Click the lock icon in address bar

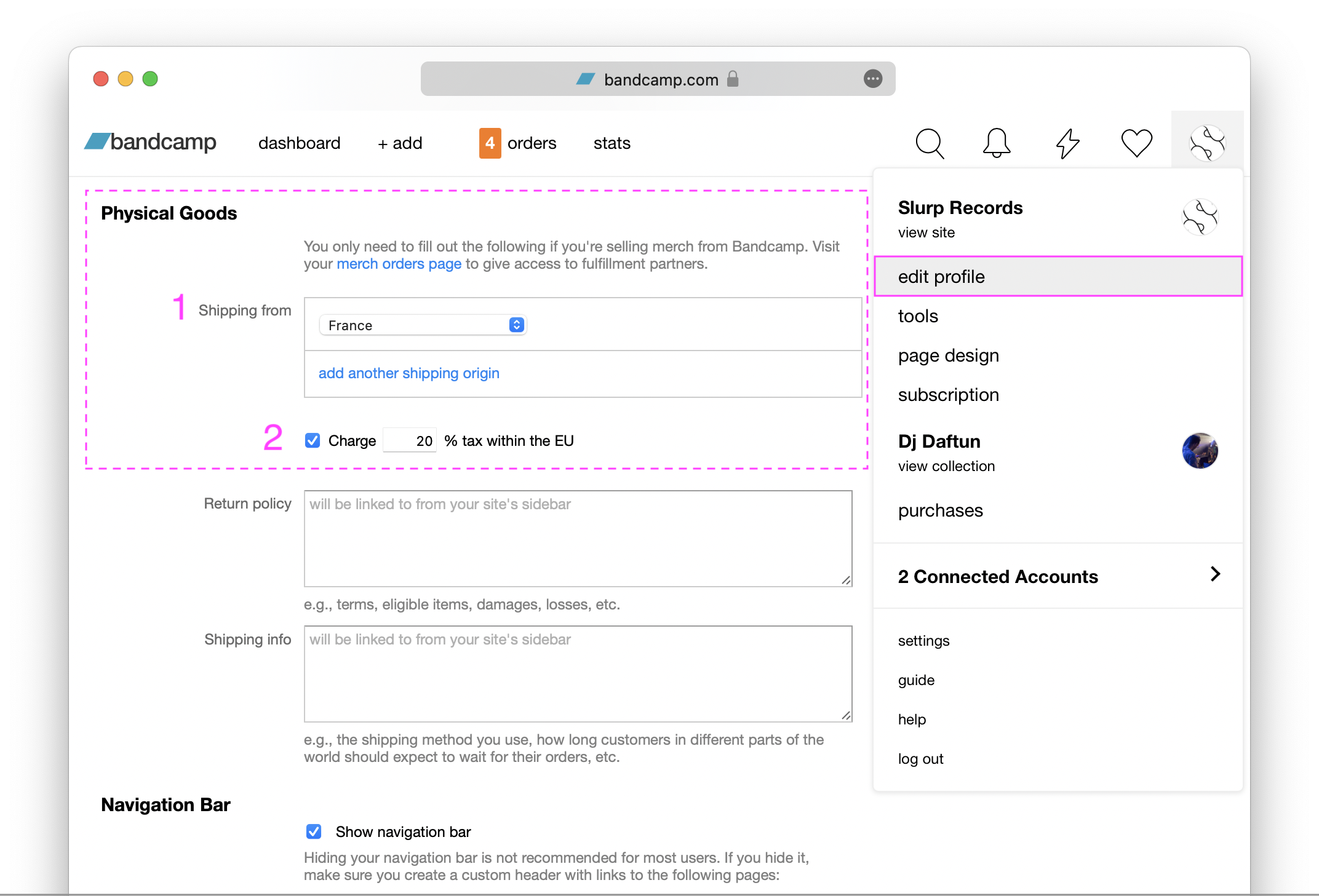click(732, 79)
